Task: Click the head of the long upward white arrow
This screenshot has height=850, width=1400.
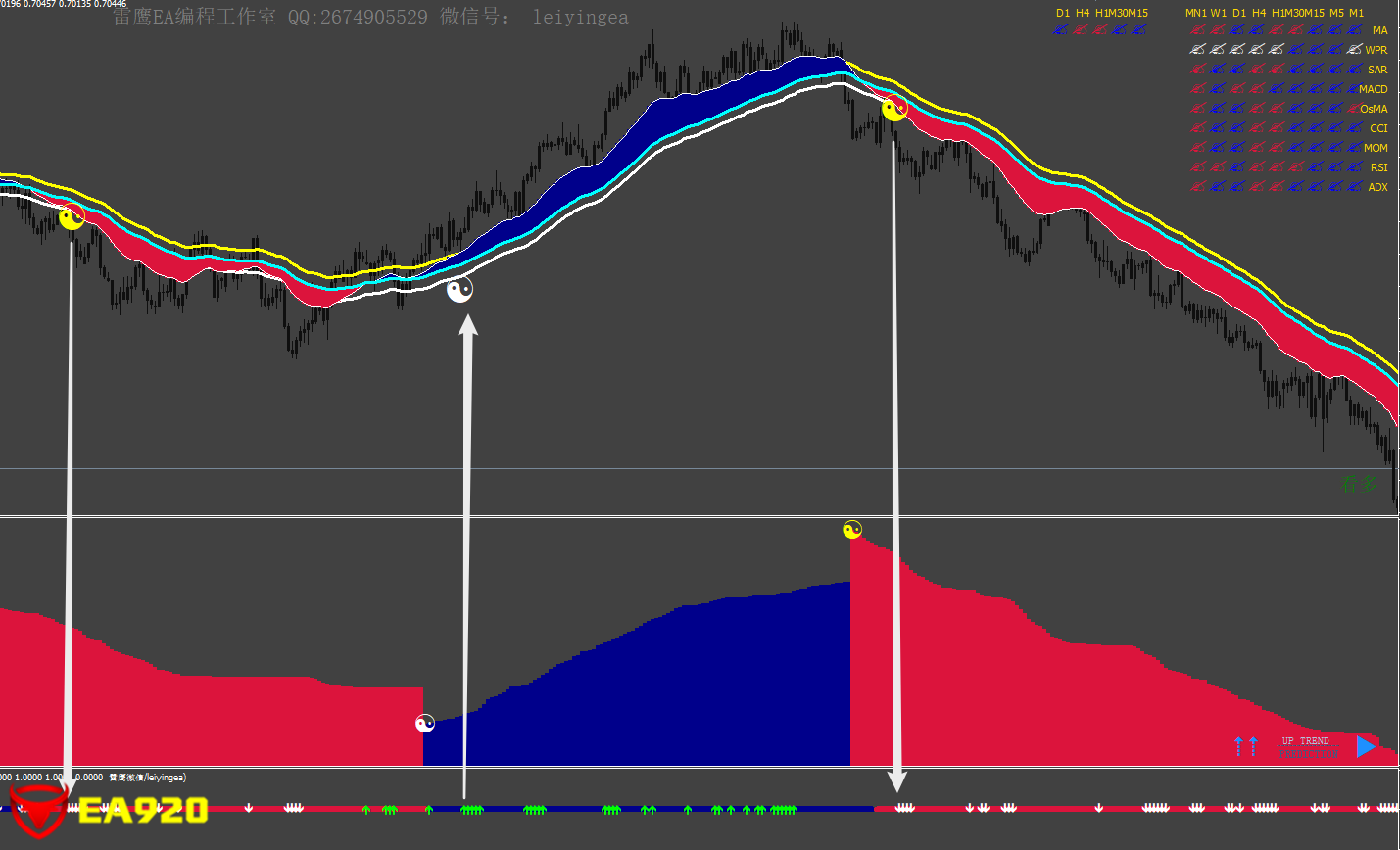Action: coord(468,325)
